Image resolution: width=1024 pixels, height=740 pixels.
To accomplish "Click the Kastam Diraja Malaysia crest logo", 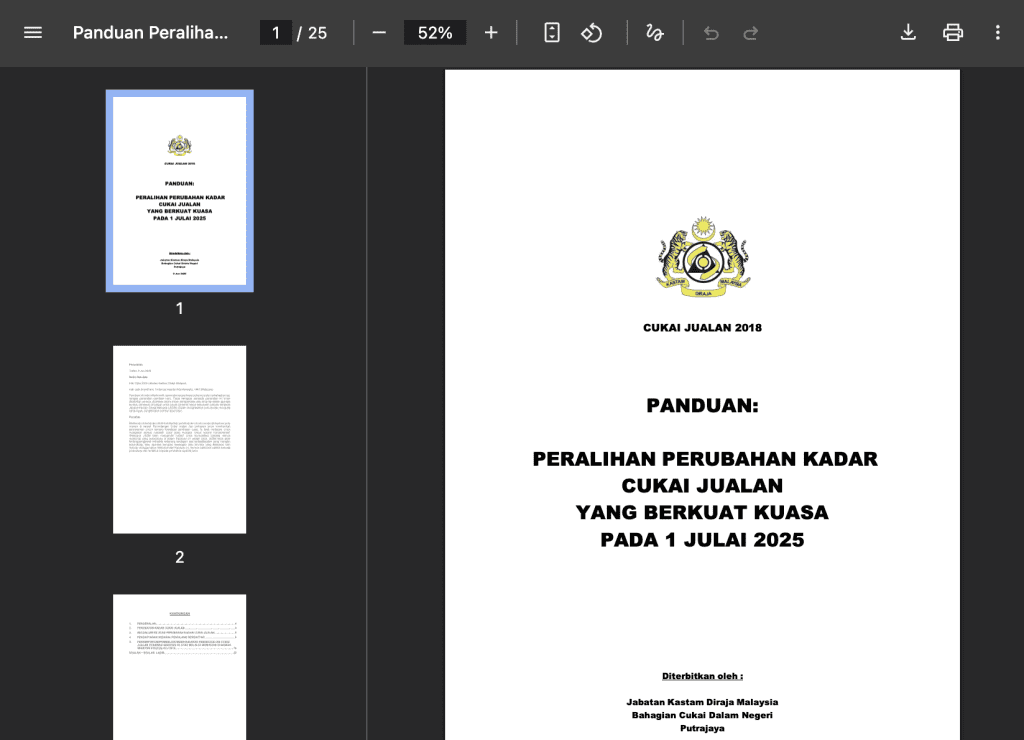I will pyautogui.click(x=703, y=257).
